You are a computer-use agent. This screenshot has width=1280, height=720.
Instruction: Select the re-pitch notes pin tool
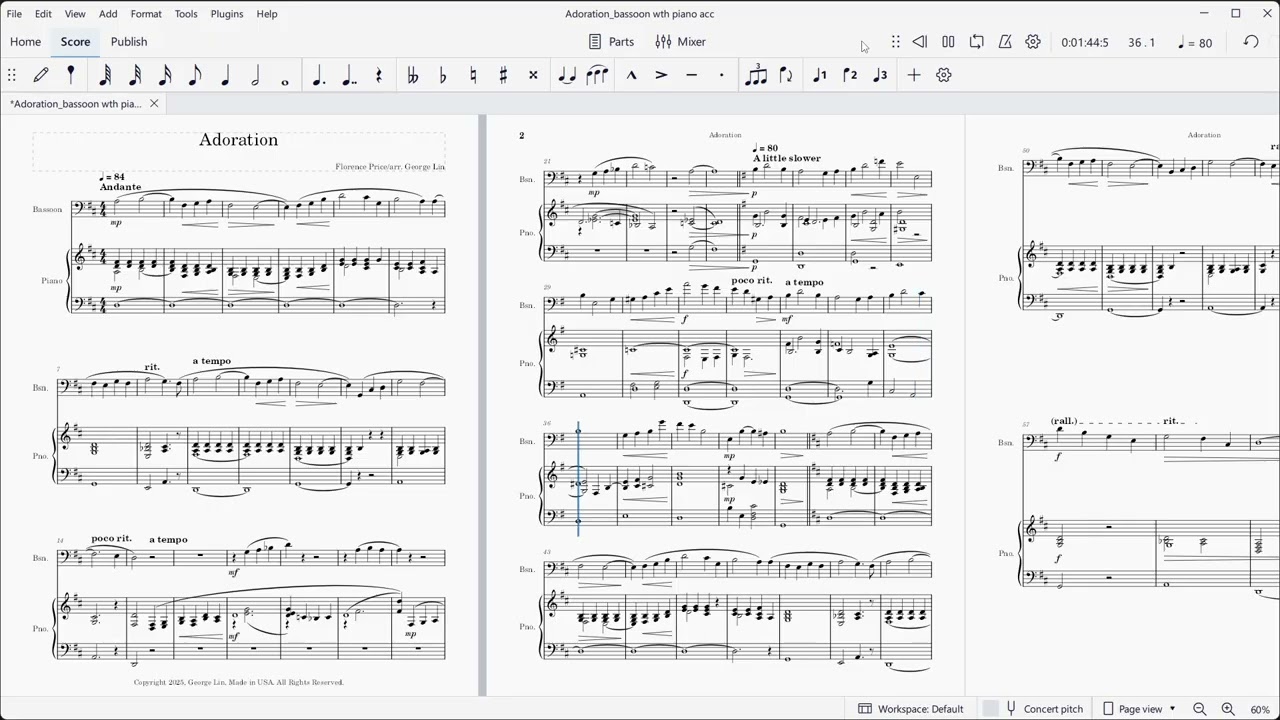71,75
